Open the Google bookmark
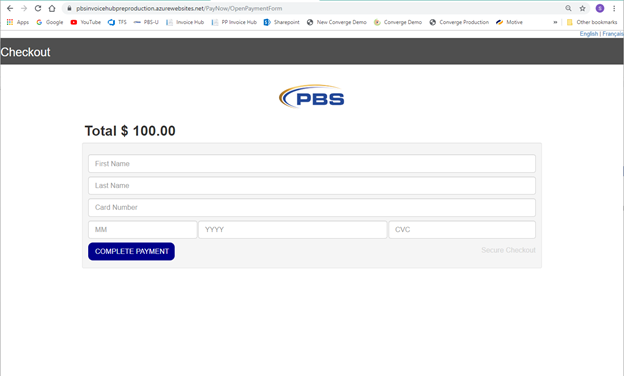Image resolution: width=624 pixels, height=376 pixels. [50, 22]
